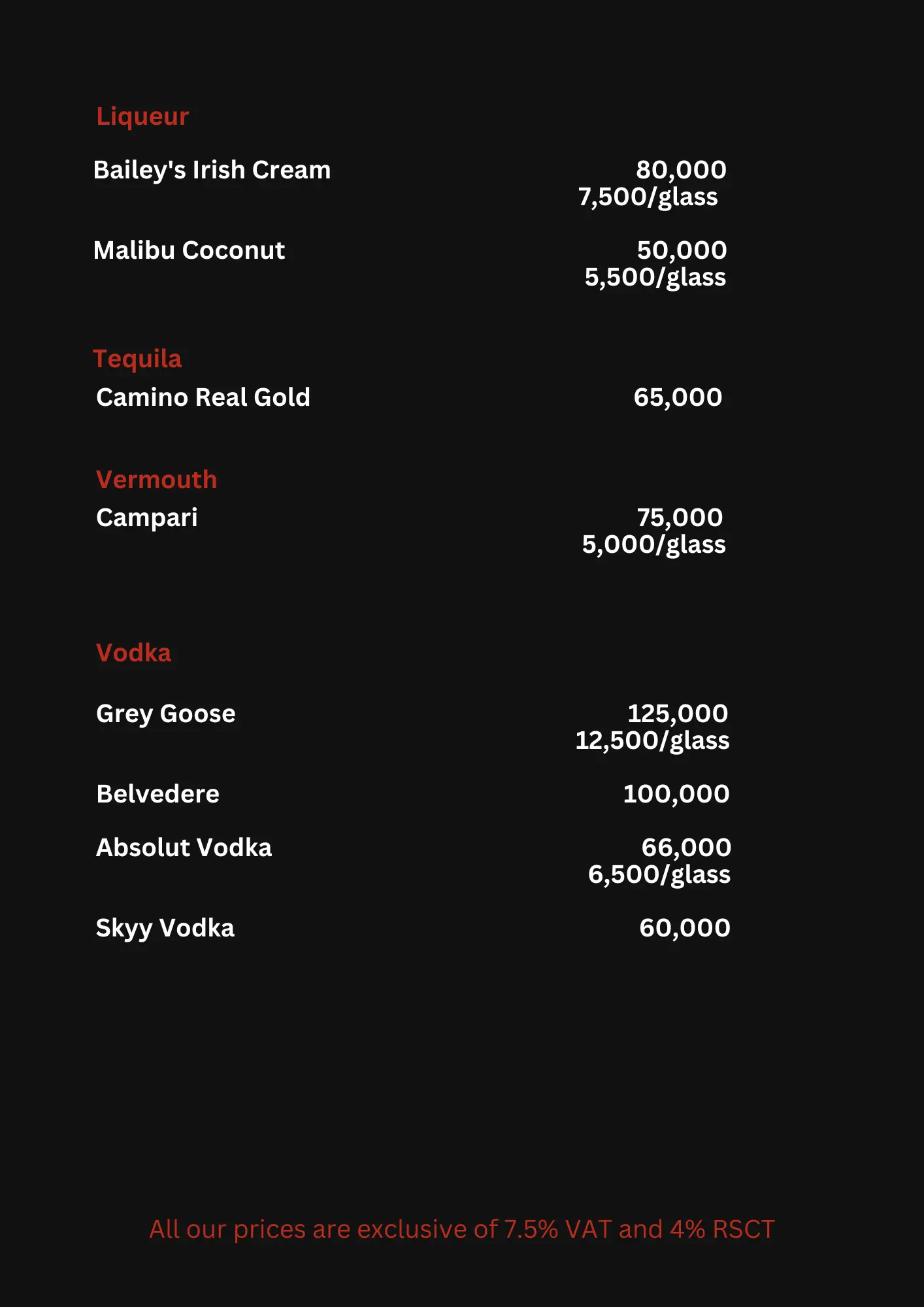This screenshot has width=924, height=1307.
Task: Select the Malibu Coconut menu item
Action: [x=189, y=250]
